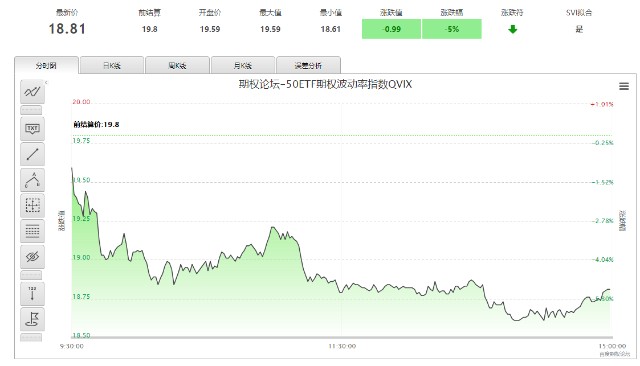
Task: Click the green down arrow indicator
Action: [x=513, y=29]
